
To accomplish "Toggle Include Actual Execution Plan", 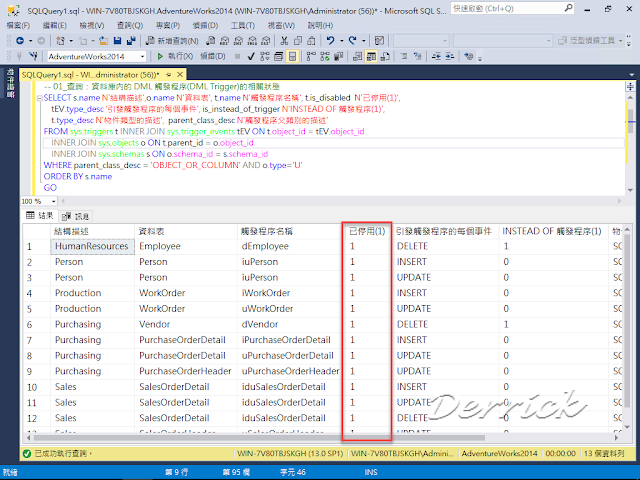I will click(x=311, y=56).
